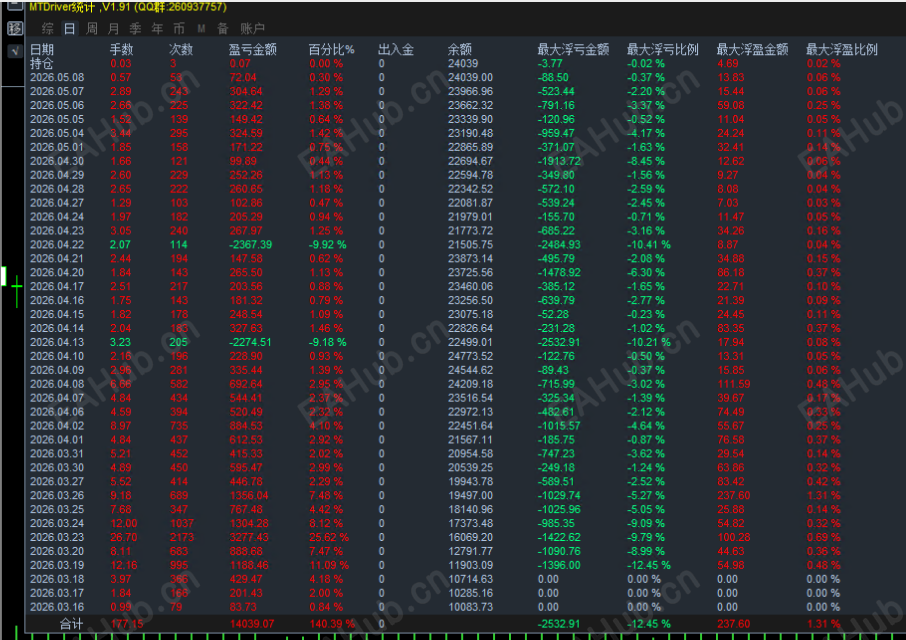Open the 币 (symbol) tab

pyautogui.click(x=179, y=28)
